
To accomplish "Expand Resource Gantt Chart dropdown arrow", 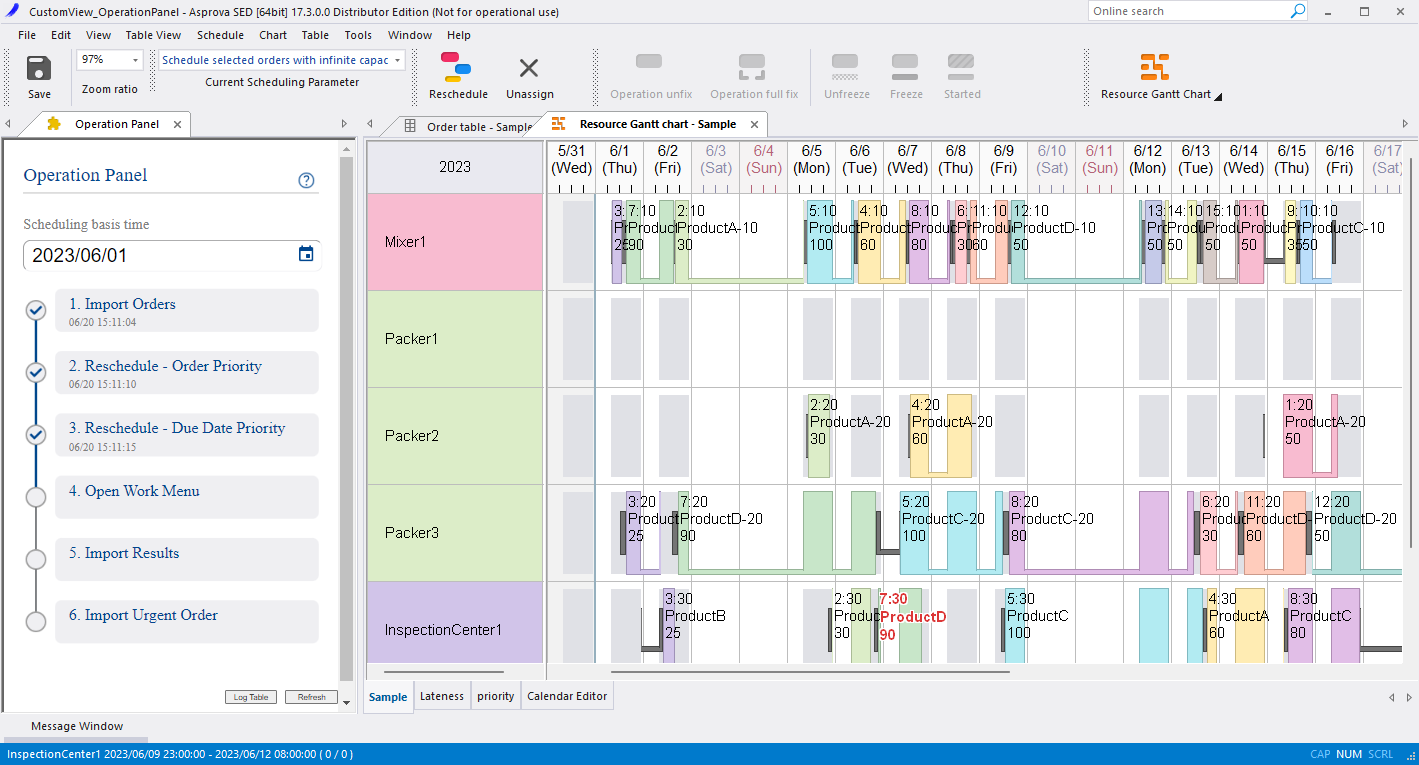I will (x=1218, y=96).
